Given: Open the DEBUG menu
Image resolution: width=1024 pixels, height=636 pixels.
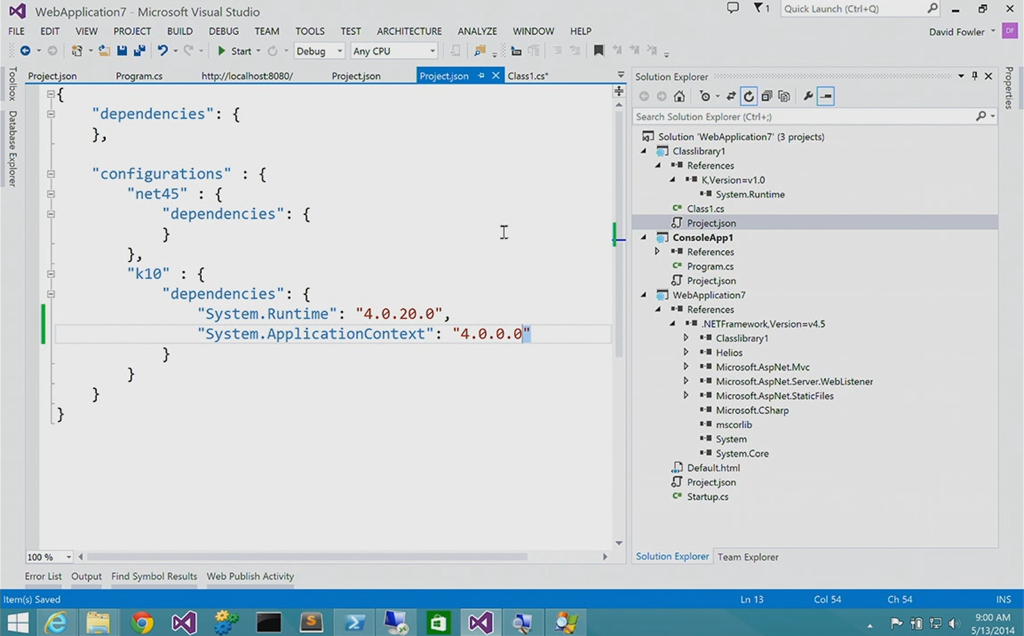Looking at the screenshot, I should tap(223, 31).
